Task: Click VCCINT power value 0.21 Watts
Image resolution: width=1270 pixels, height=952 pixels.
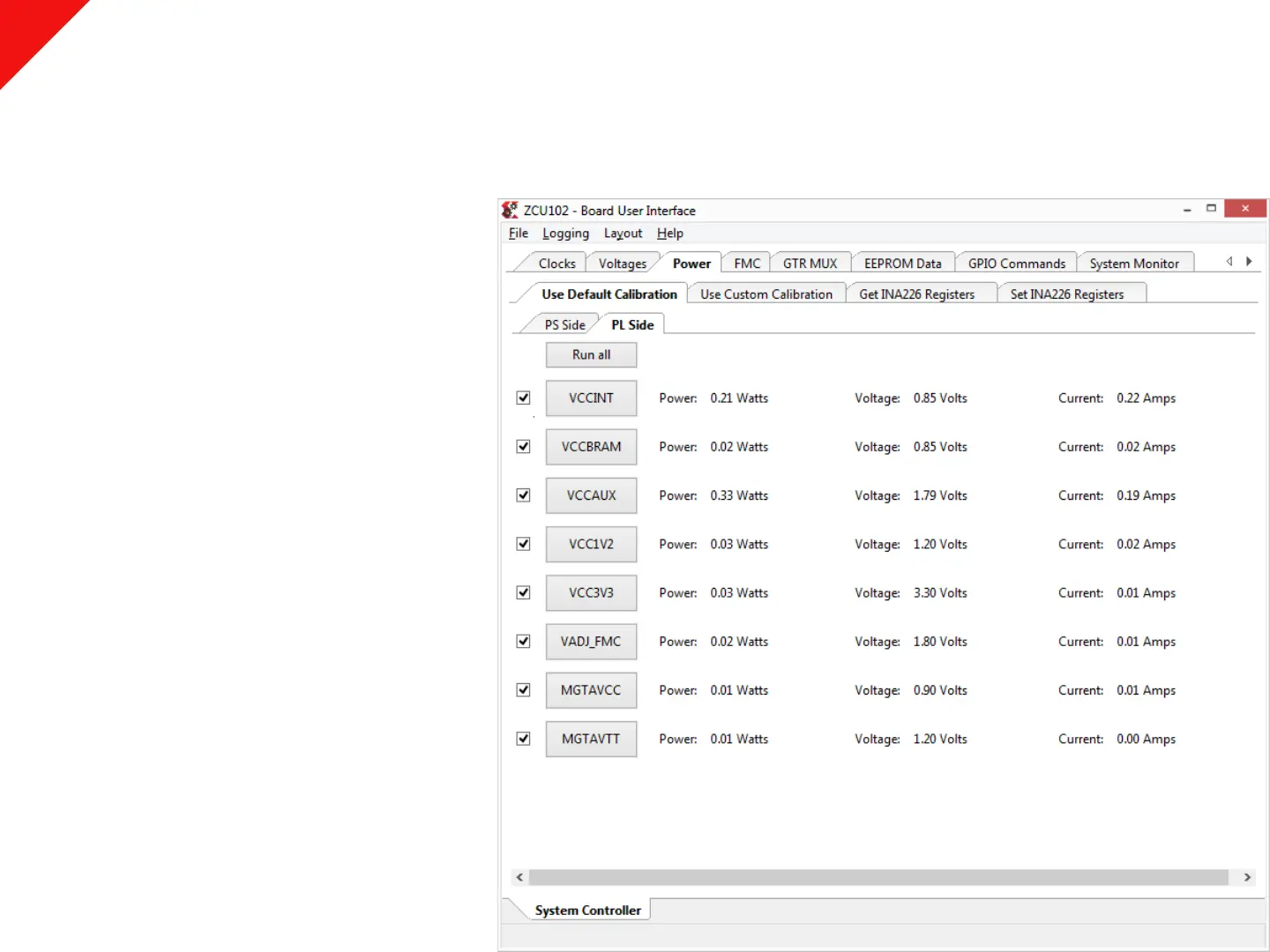Action: [739, 398]
